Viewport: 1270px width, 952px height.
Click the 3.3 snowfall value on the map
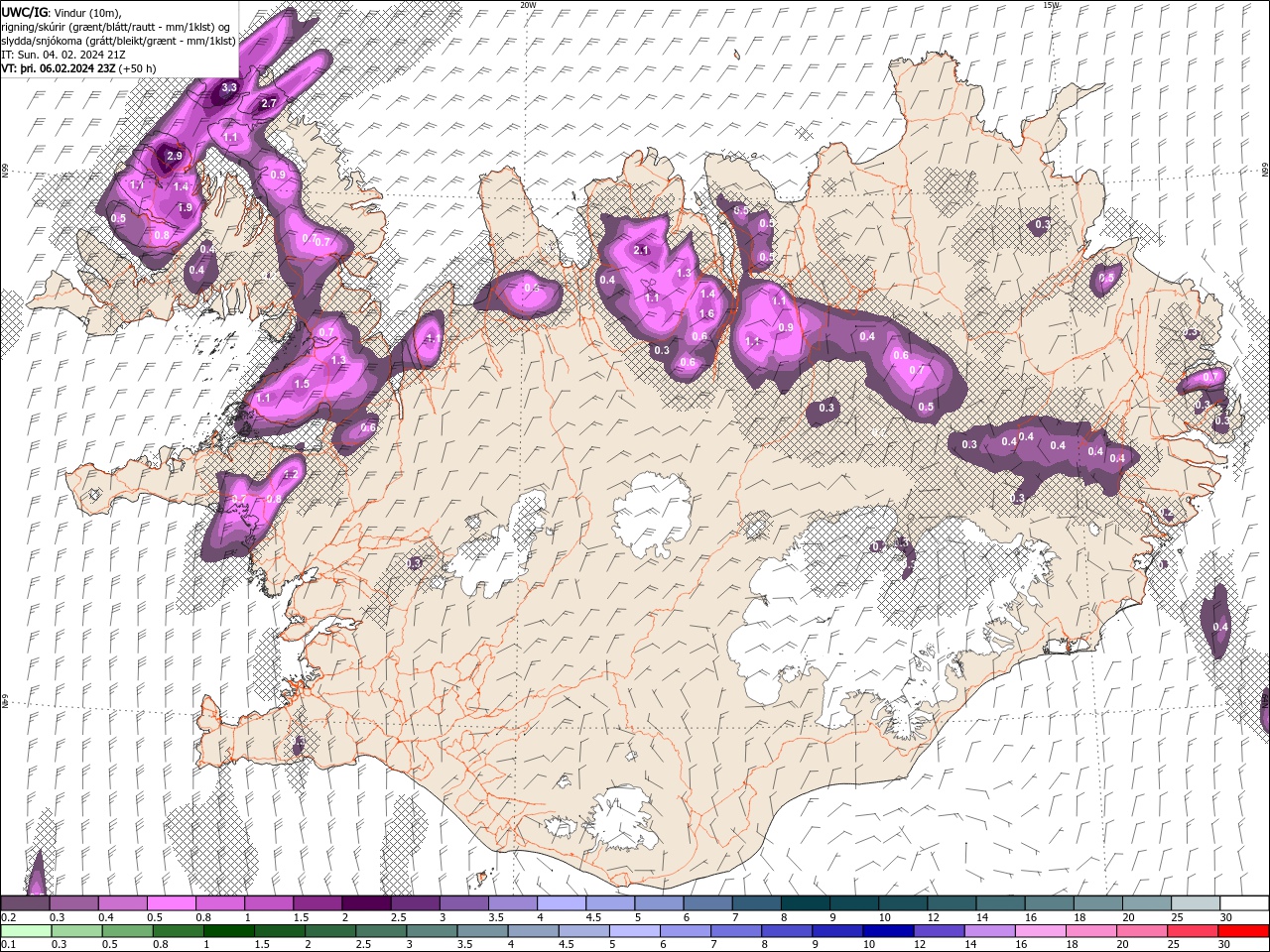[x=229, y=88]
